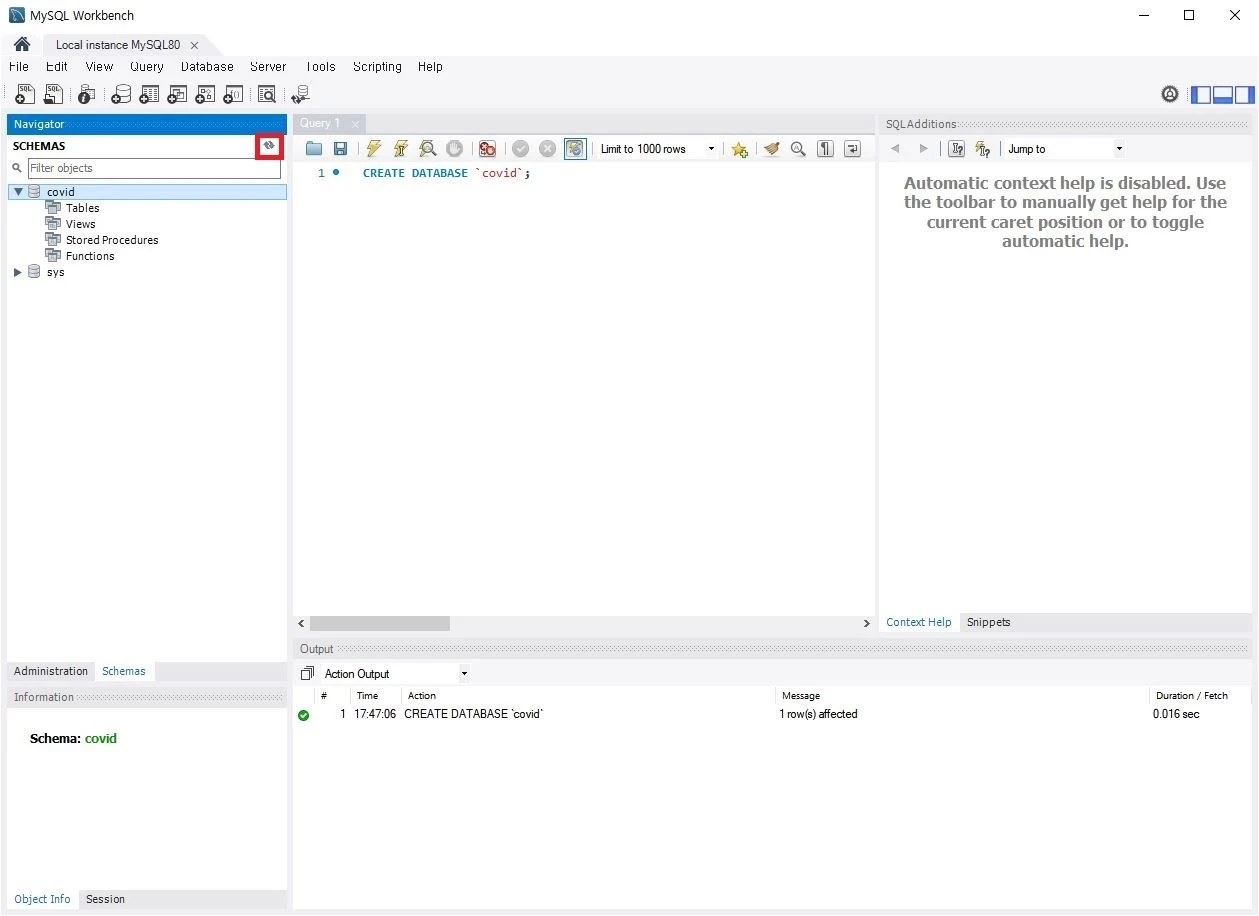The height and width of the screenshot is (916, 1259).
Task: Click the refresh schemas icon
Action: (268, 146)
